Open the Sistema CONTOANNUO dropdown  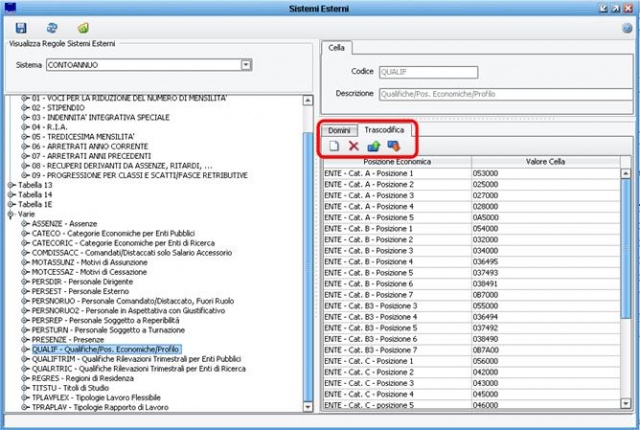pos(245,65)
